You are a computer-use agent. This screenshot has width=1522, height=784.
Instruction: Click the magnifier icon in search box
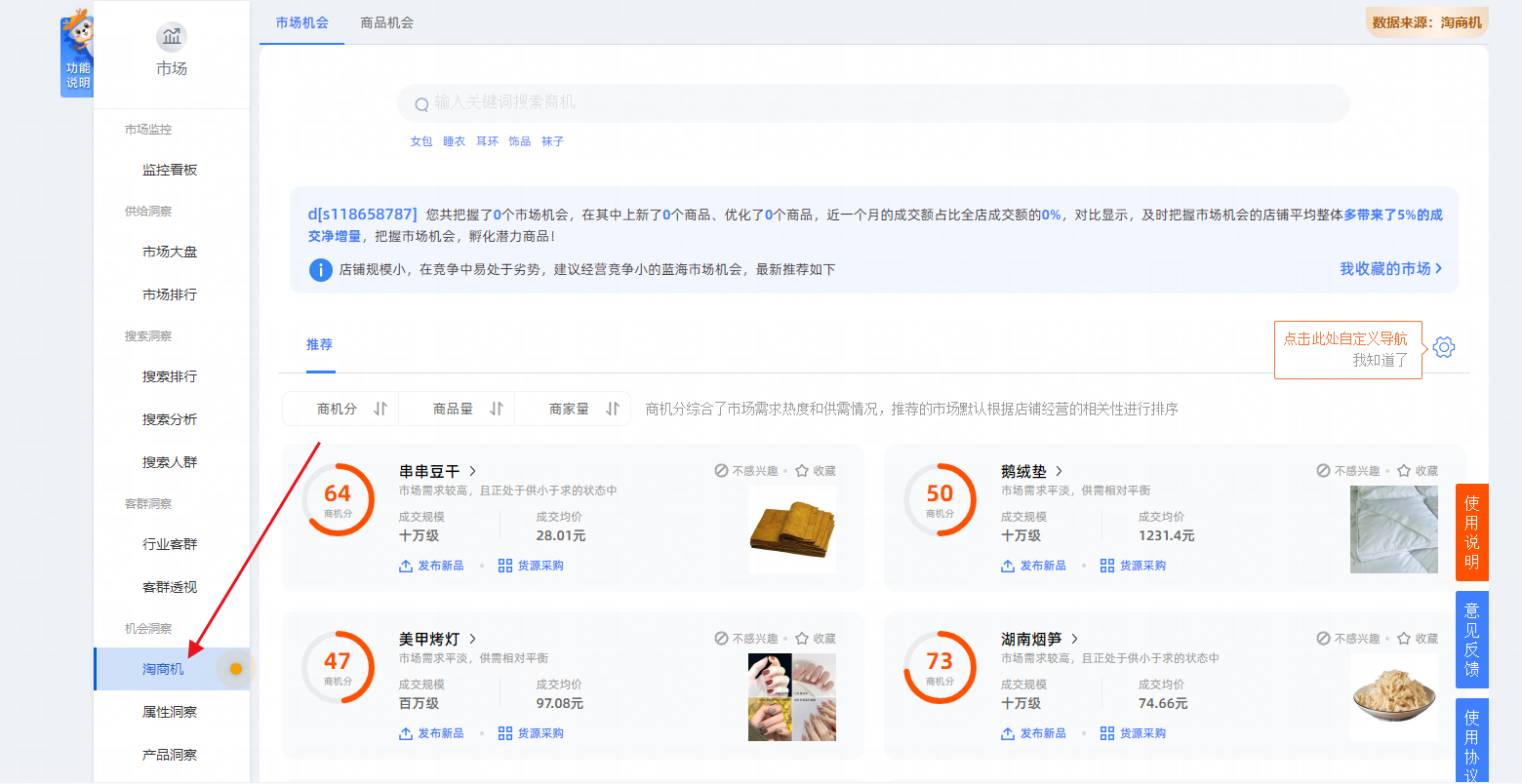pos(422,104)
